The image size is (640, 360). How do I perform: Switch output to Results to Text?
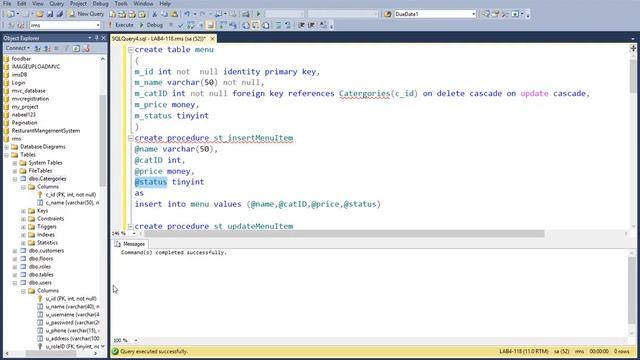click(x=246, y=25)
